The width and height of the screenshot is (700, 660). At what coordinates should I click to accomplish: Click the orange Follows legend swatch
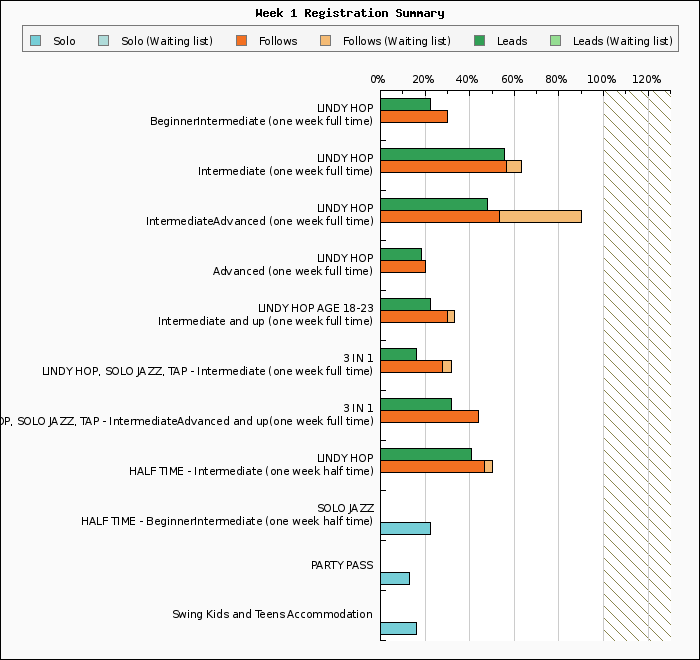pos(242,41)
